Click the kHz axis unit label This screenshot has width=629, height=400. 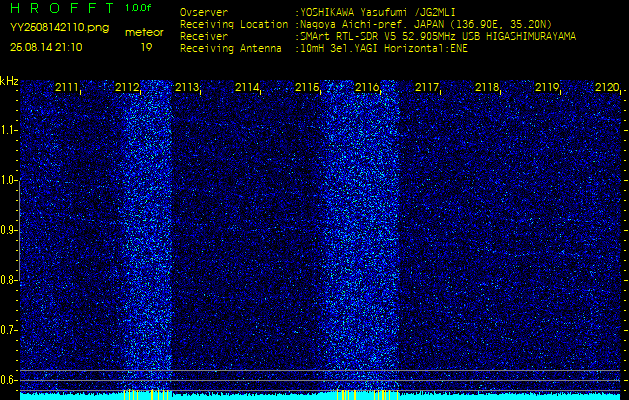click(x=9, y=81)
